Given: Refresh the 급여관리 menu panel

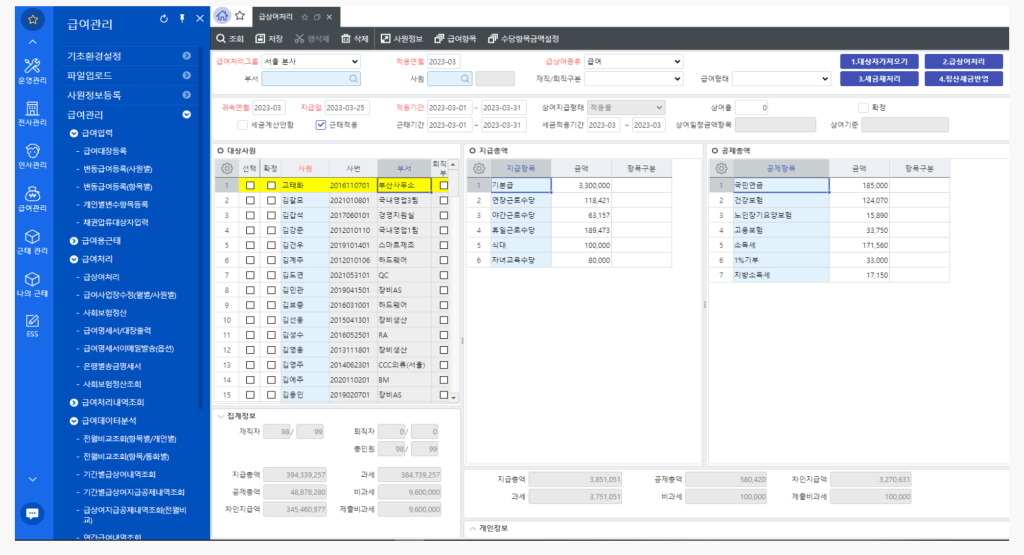Looking at the screenshot, I should [164, 19].
